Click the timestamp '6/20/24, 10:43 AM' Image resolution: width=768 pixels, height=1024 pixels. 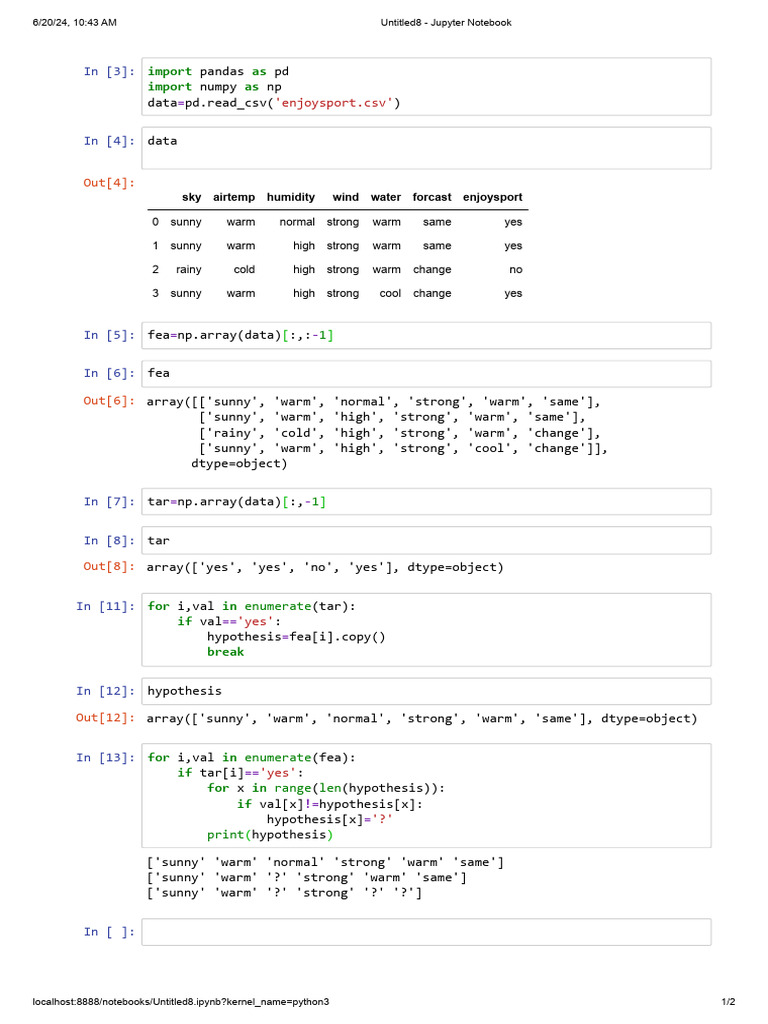74,23
